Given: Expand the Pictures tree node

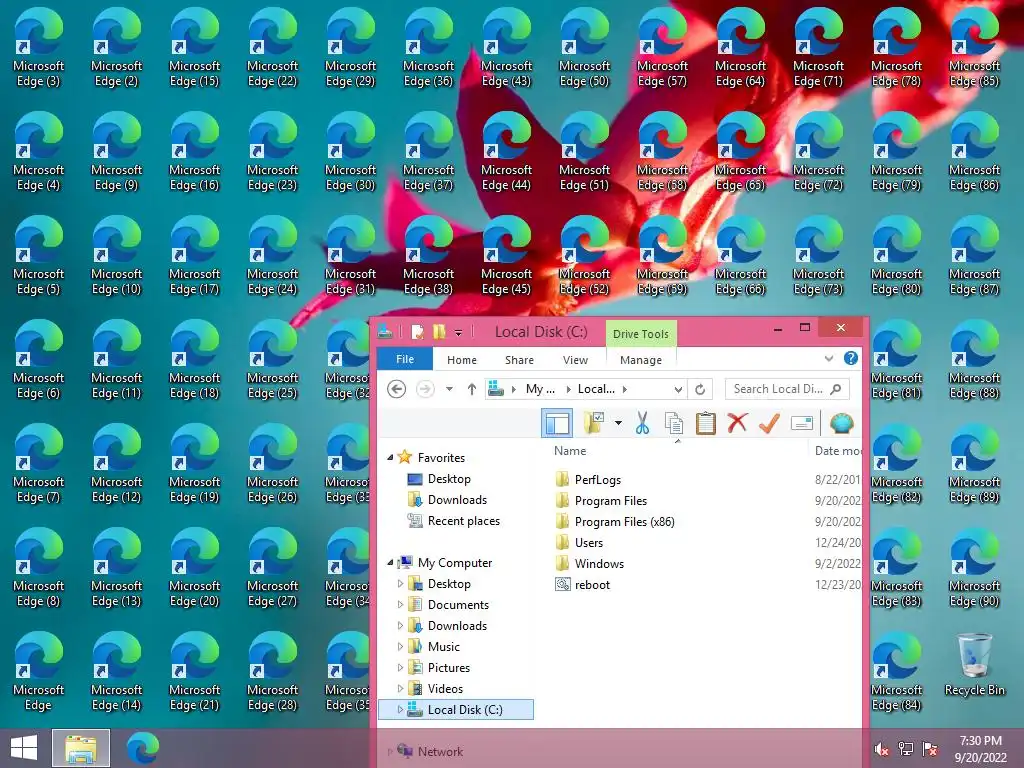Looking at the screenshot, I should (x=400, y=667).
